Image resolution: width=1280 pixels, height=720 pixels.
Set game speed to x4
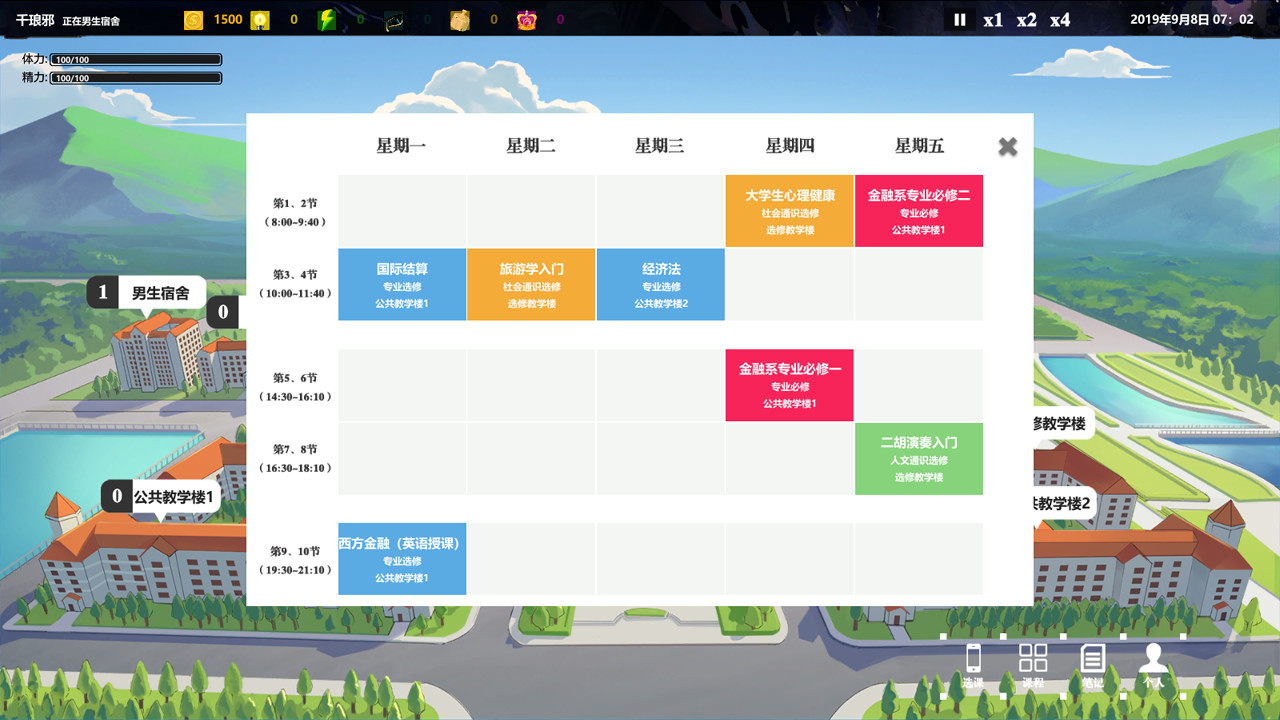tap(1060, 19)
